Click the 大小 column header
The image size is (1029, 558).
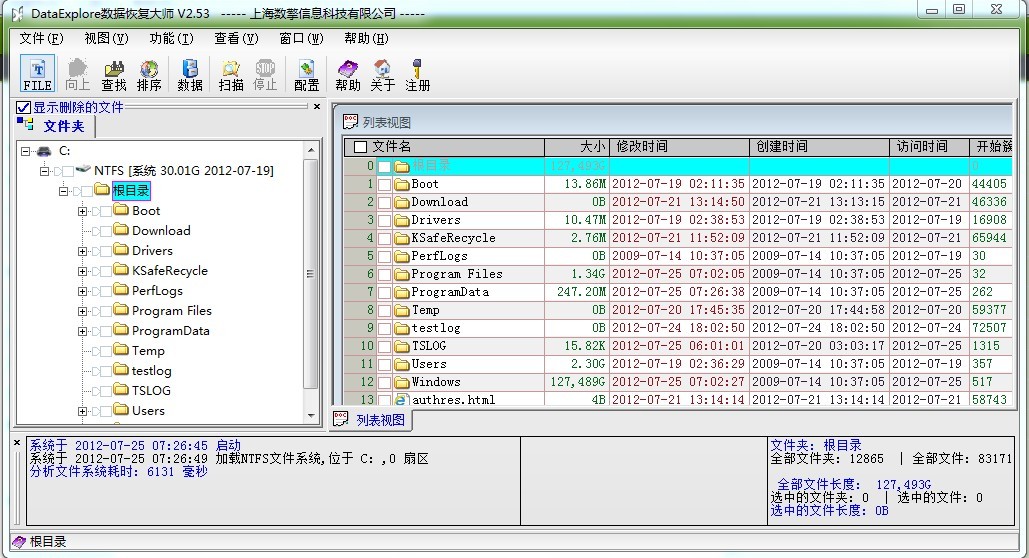(576, 147)
